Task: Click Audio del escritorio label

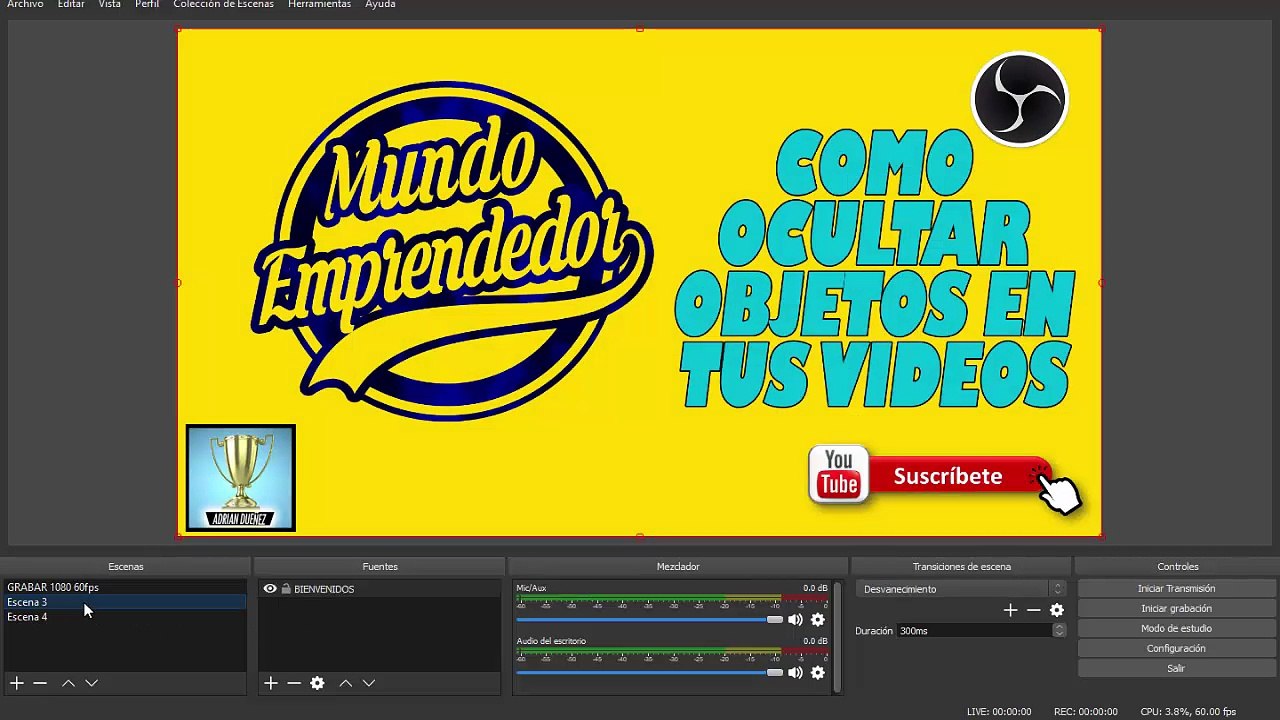Action: (x=551, y=641)
